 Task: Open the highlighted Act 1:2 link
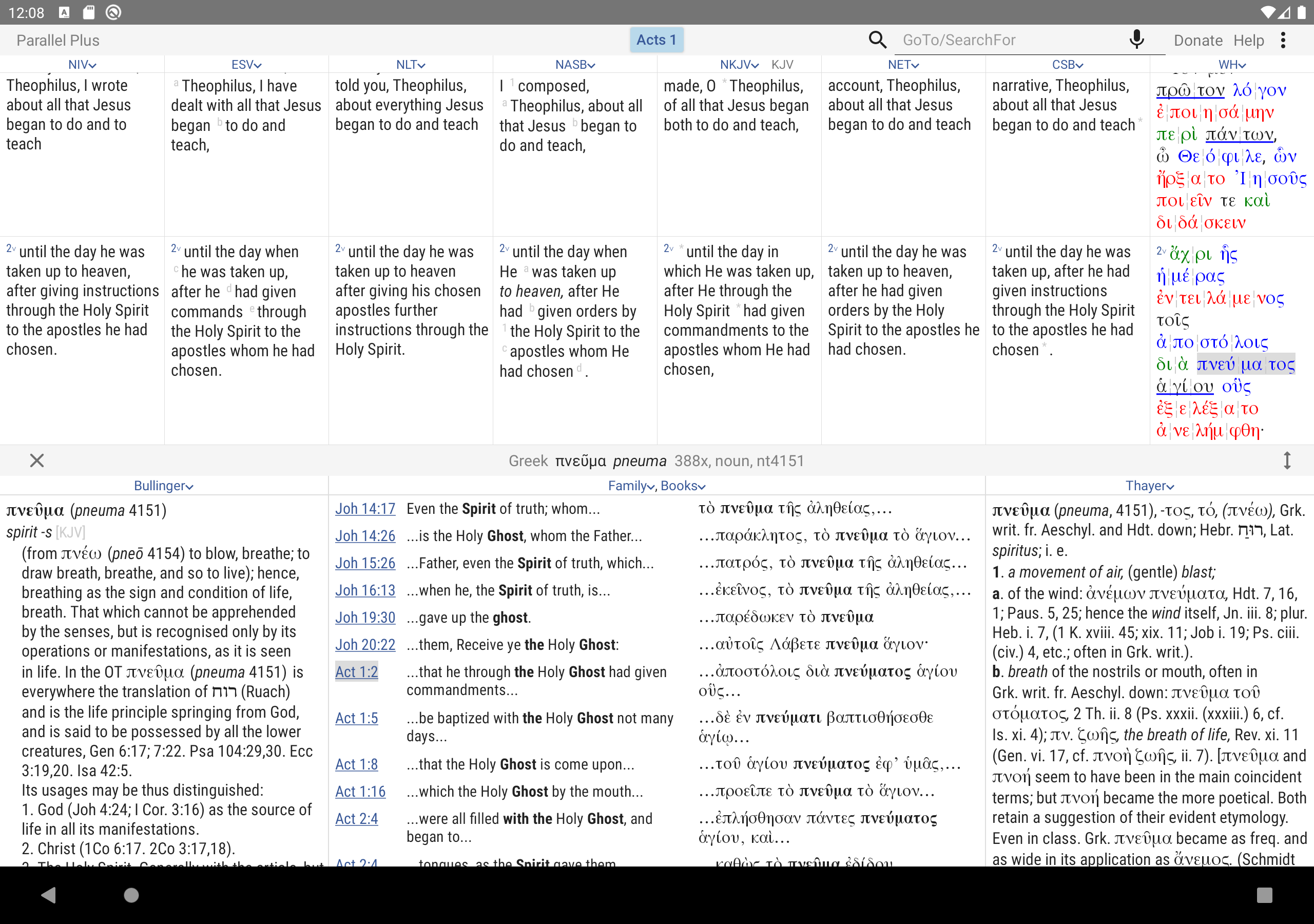357,671
